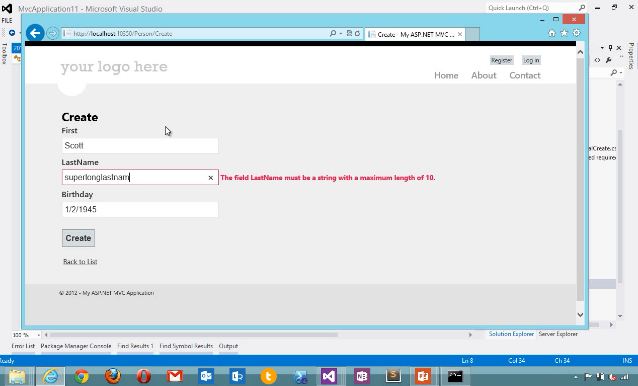The width and height of the screenshot is (638, 386).
Task: Click the Log in link
Action: coord(531,60)
